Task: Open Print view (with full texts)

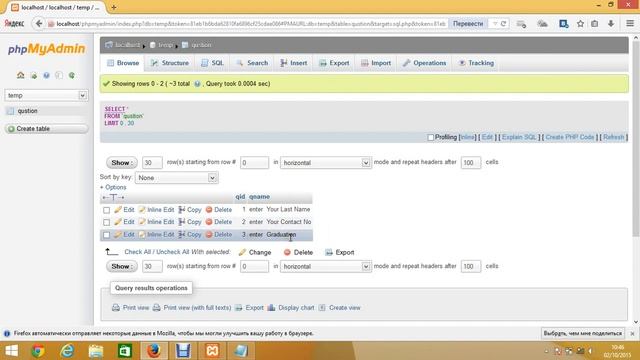Action: click(192, 308)
